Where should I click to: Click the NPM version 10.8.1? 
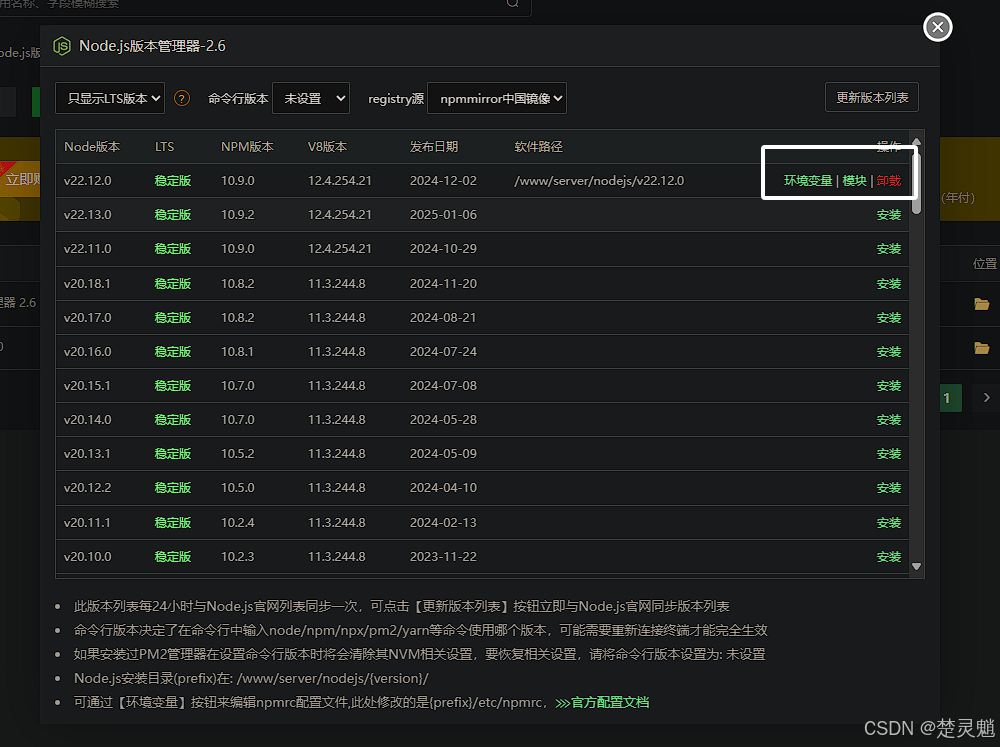click(237, 351)
